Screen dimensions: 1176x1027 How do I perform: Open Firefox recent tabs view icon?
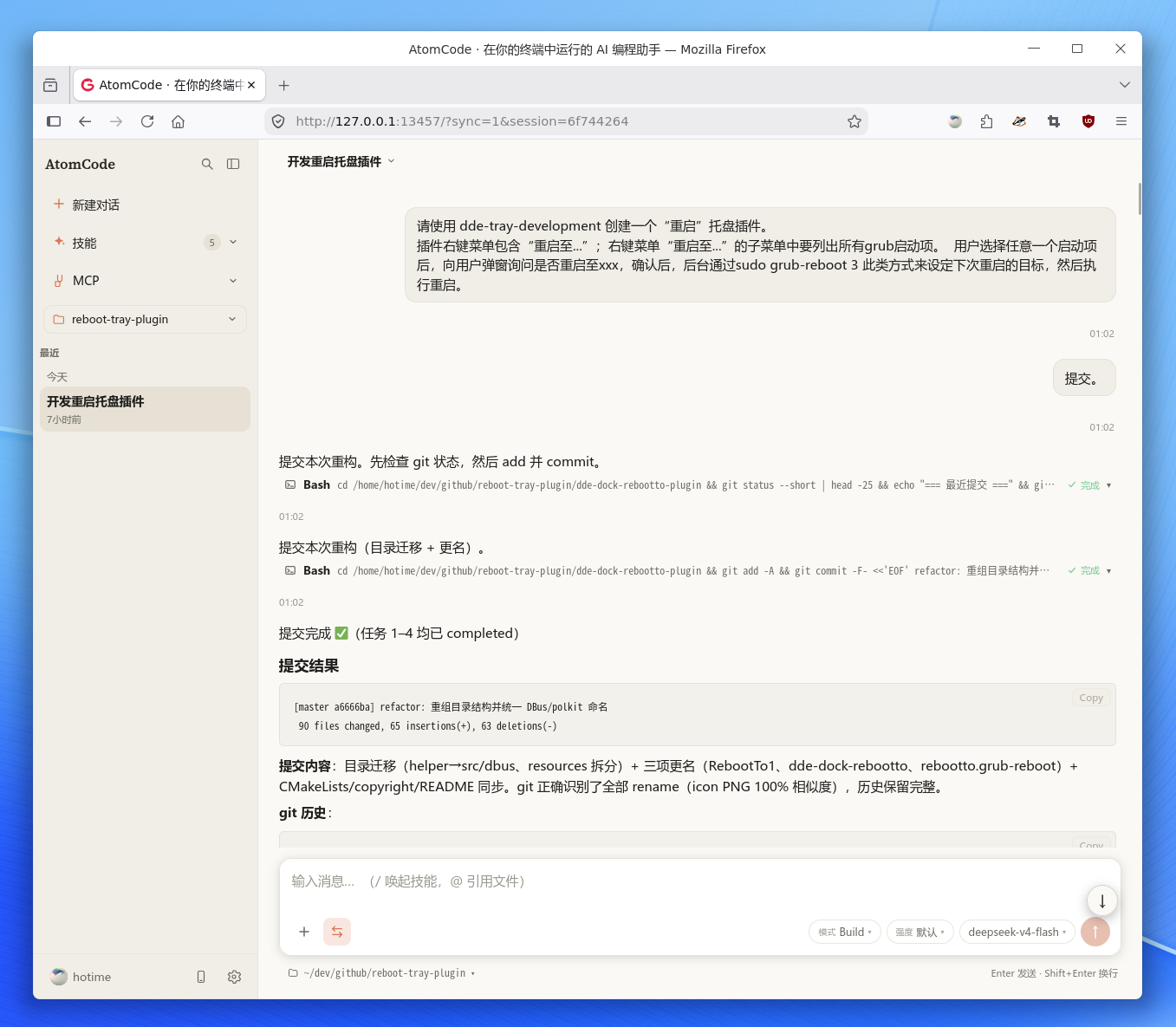tap(50, 85)
